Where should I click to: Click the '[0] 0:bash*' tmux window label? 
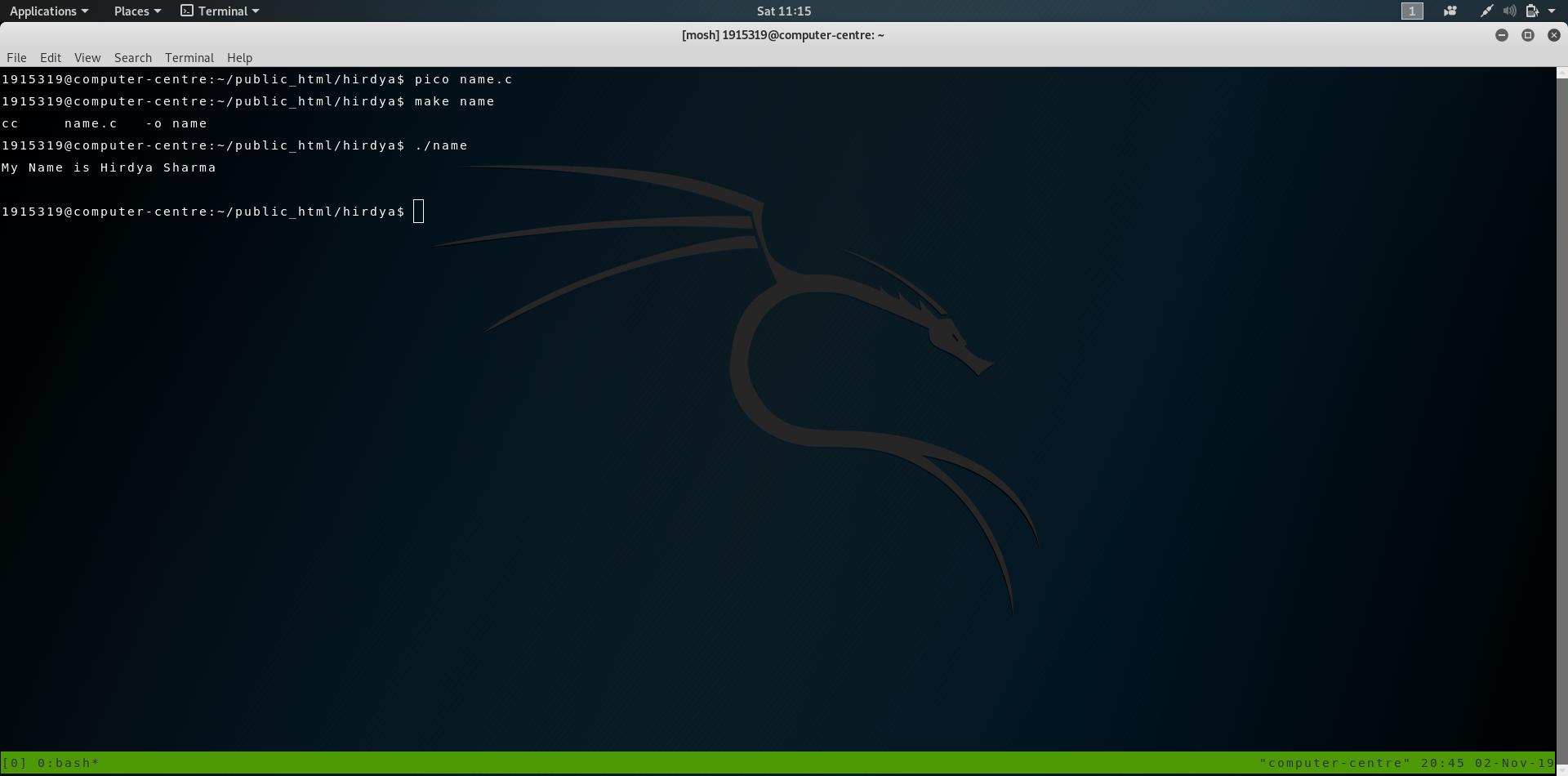(51, 763)
